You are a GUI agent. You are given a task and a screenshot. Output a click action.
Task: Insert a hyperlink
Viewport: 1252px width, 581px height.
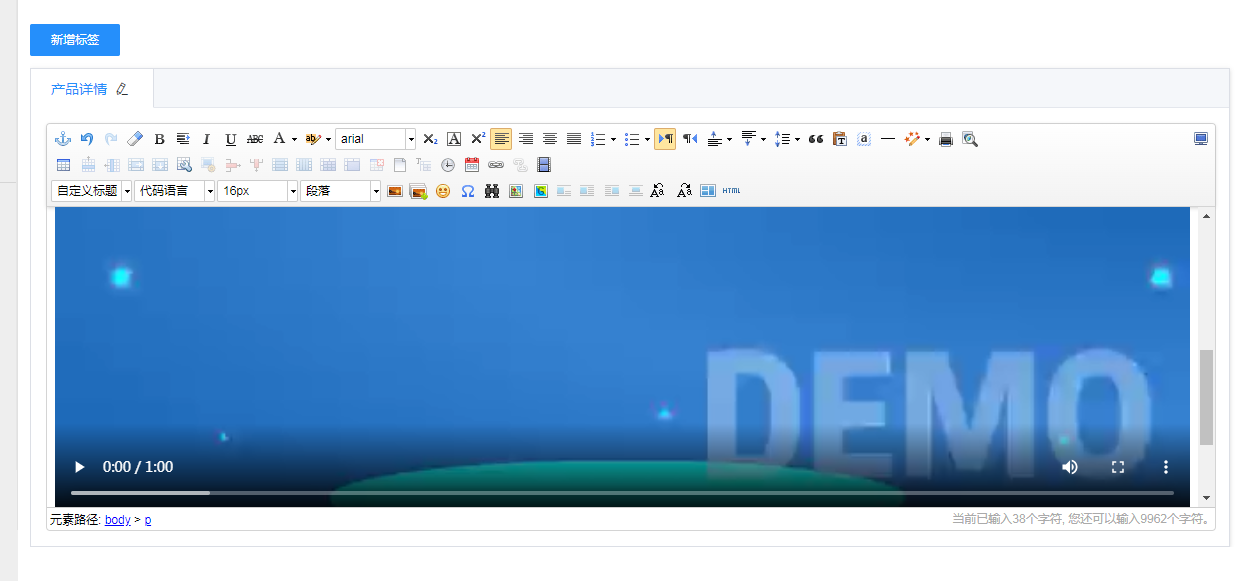tap(496, 165)
